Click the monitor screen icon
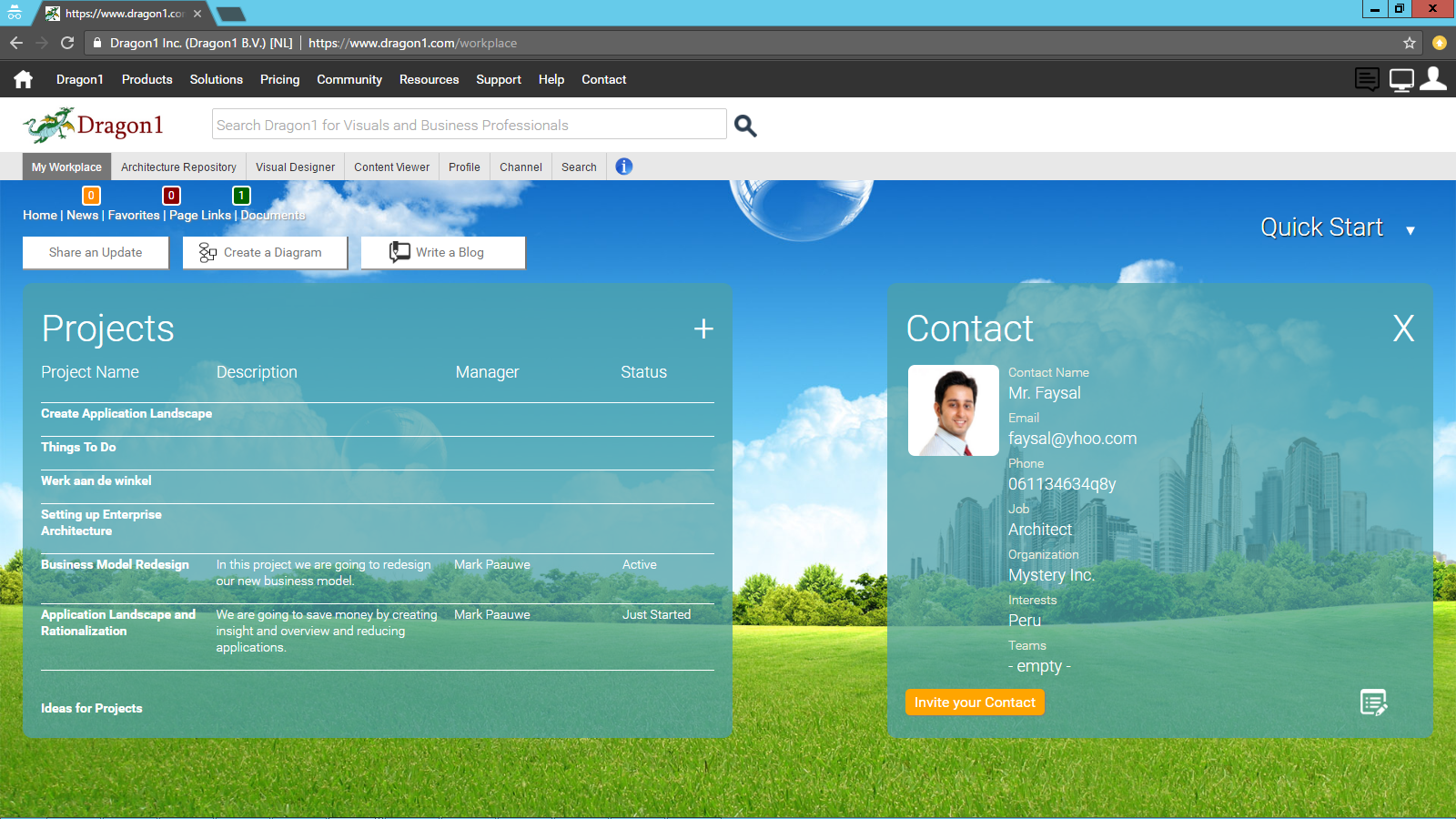The height and width of the screenshot is (819, 1456). click(1401, 80)
